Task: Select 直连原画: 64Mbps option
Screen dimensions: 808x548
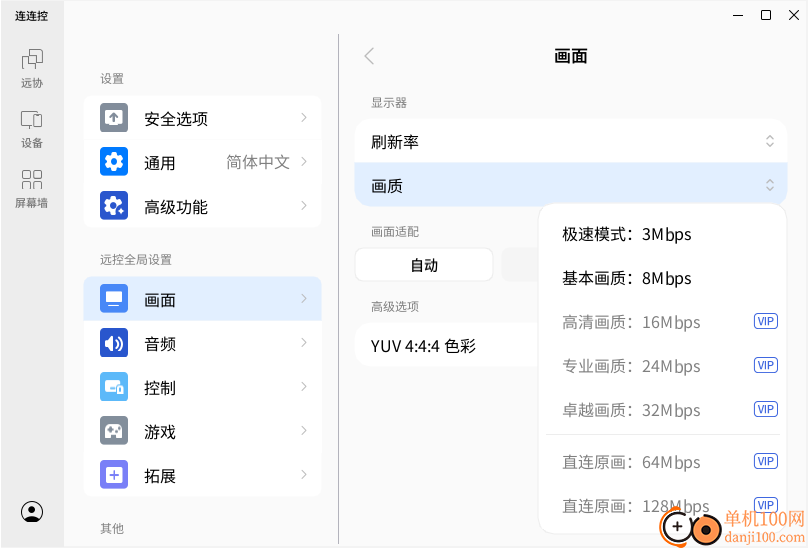Action: (663, 462)
